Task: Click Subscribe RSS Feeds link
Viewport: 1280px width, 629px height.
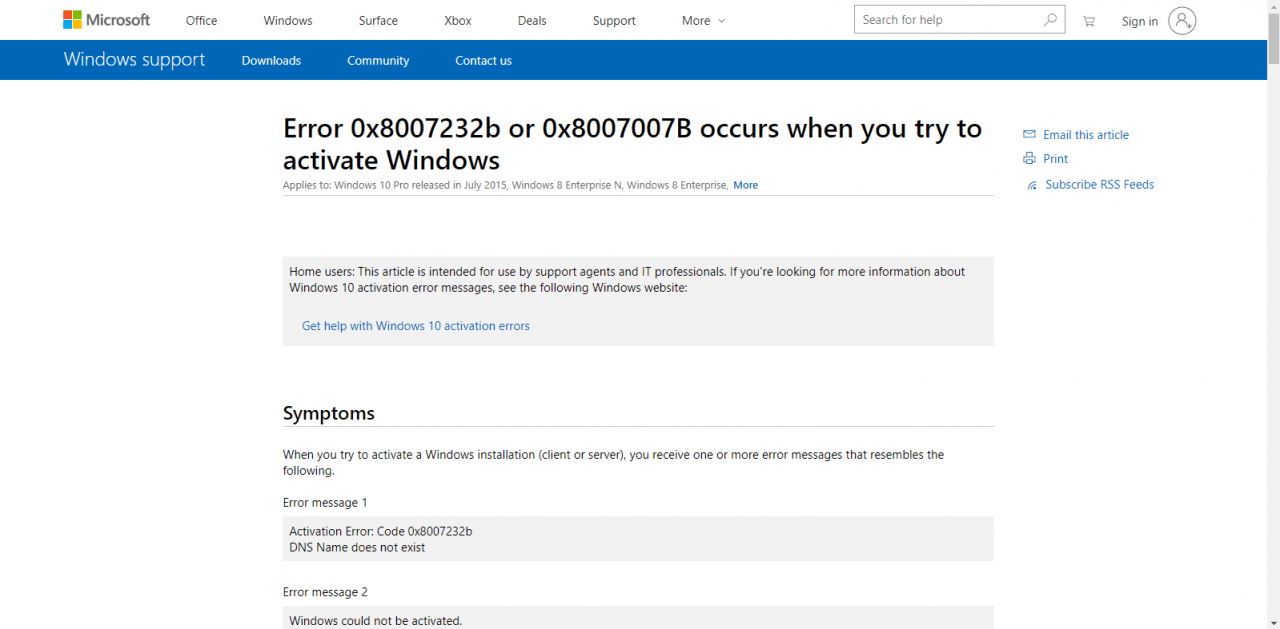Action: point(1100,184)
